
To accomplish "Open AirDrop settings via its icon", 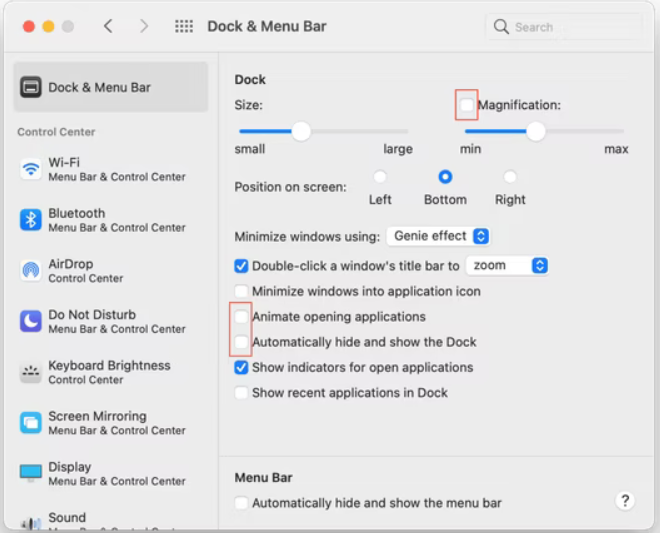I will point(31,271).
